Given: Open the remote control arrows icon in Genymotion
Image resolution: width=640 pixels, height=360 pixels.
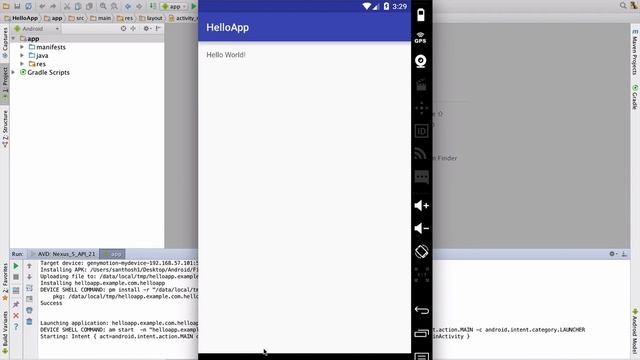Looking at the screenshot, I should coord(421,108).
